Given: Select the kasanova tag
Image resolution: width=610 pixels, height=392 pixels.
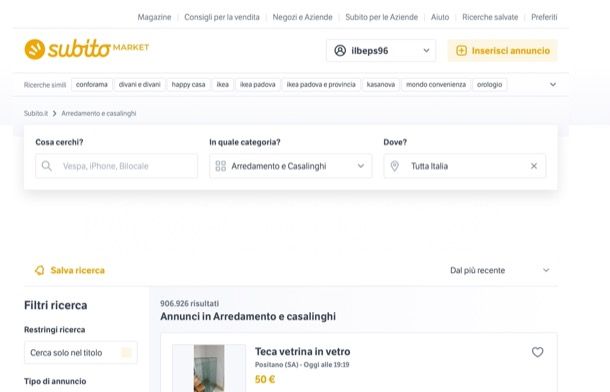Looking at the screenshot, I should click(381, 84).
